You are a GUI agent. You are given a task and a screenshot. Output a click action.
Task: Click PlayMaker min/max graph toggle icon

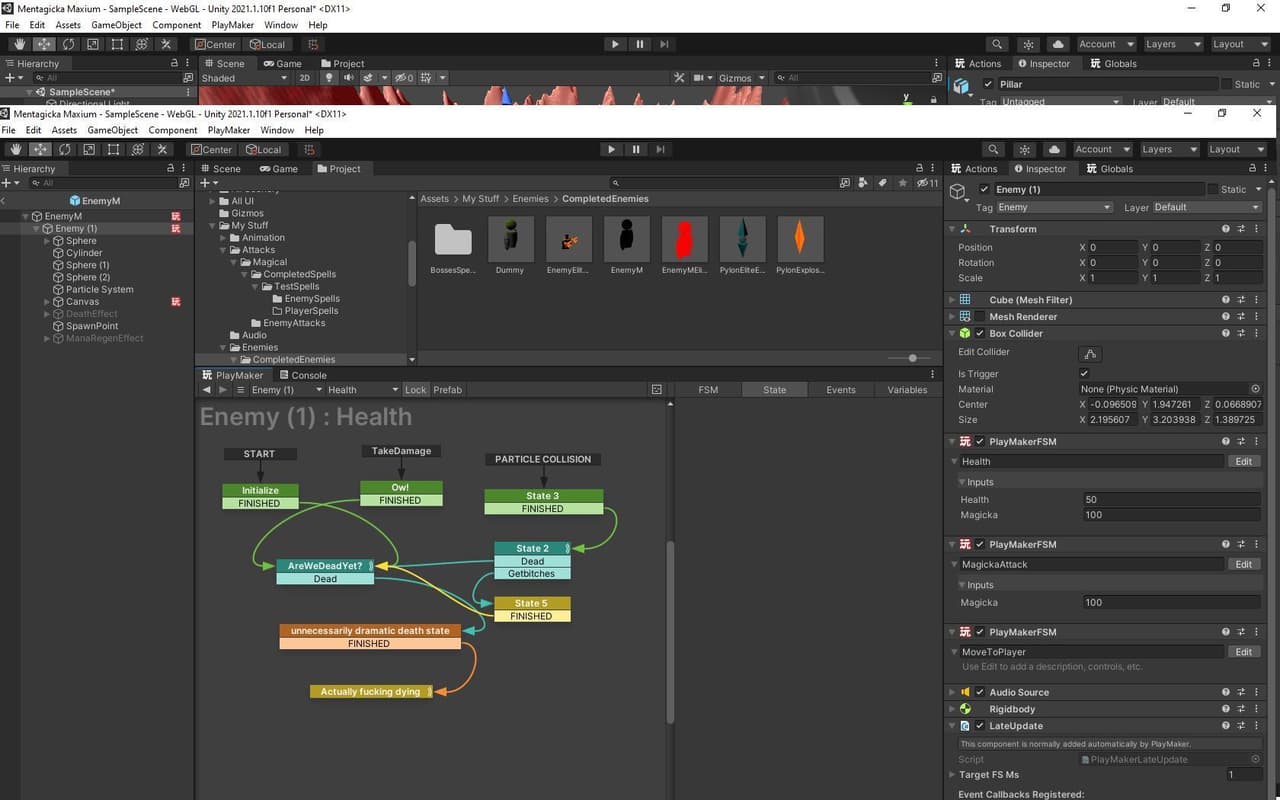tap(656, 390)
